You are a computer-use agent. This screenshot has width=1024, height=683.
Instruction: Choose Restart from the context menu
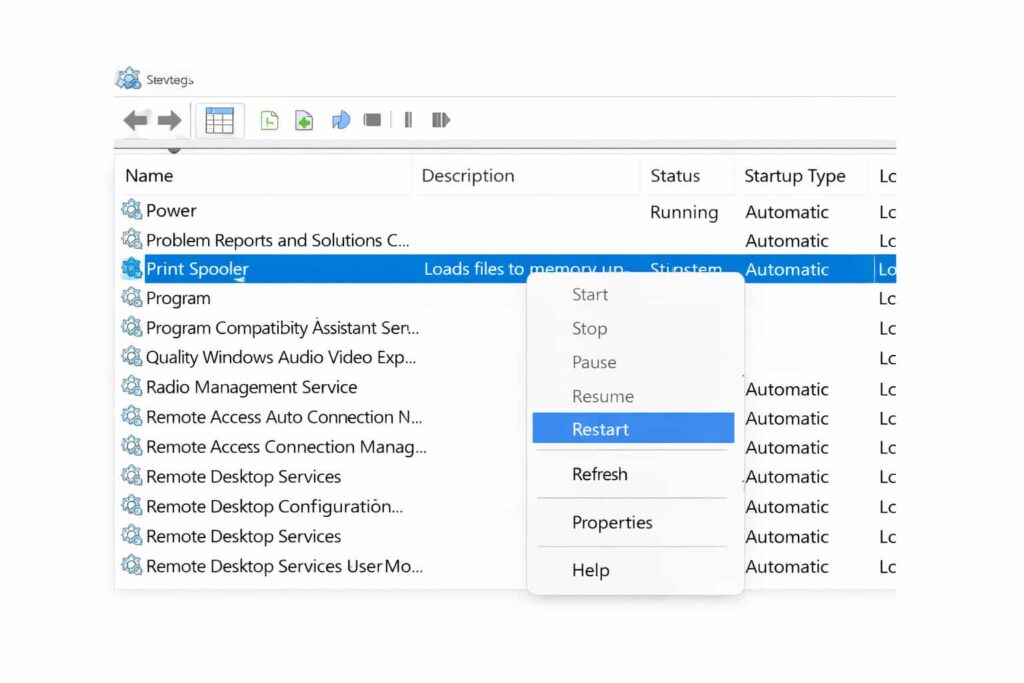pos(600,429)
